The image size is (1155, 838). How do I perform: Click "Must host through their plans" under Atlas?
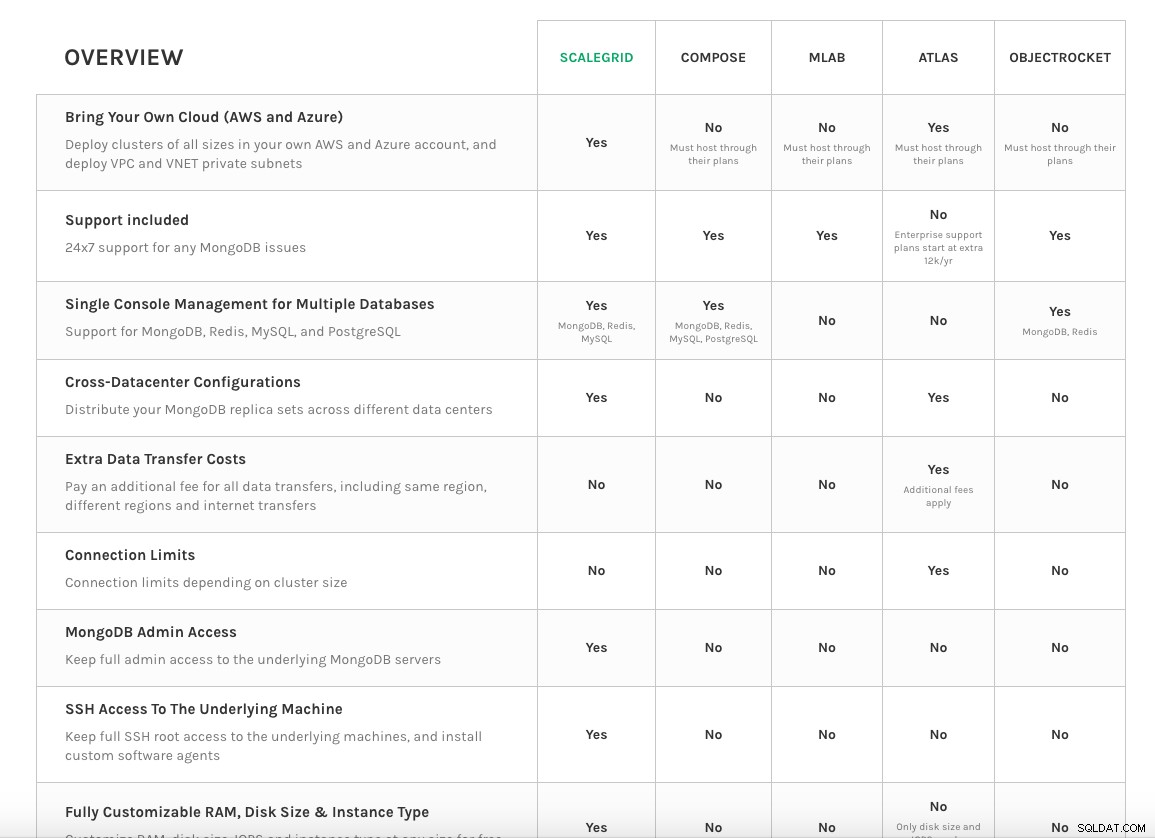pyautogui.click(x=938, y=154)
